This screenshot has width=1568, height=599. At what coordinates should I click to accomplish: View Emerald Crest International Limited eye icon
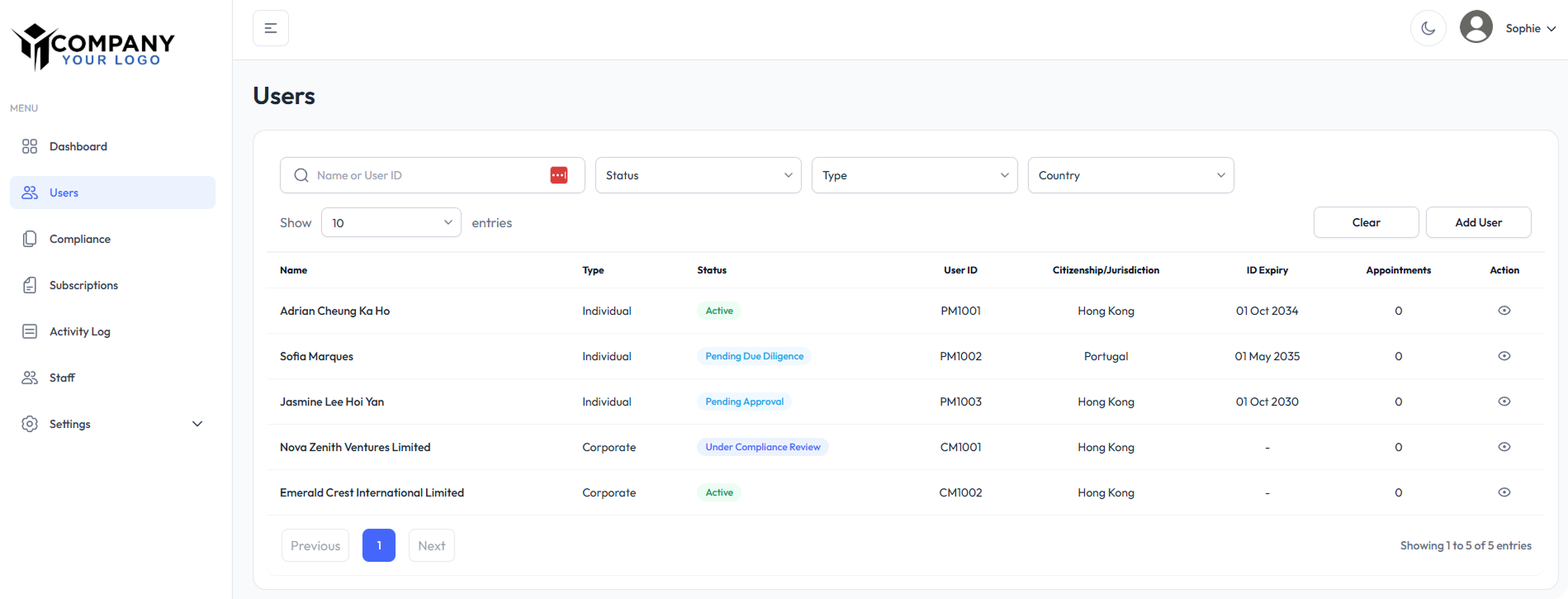click(x=1504, y=492)
